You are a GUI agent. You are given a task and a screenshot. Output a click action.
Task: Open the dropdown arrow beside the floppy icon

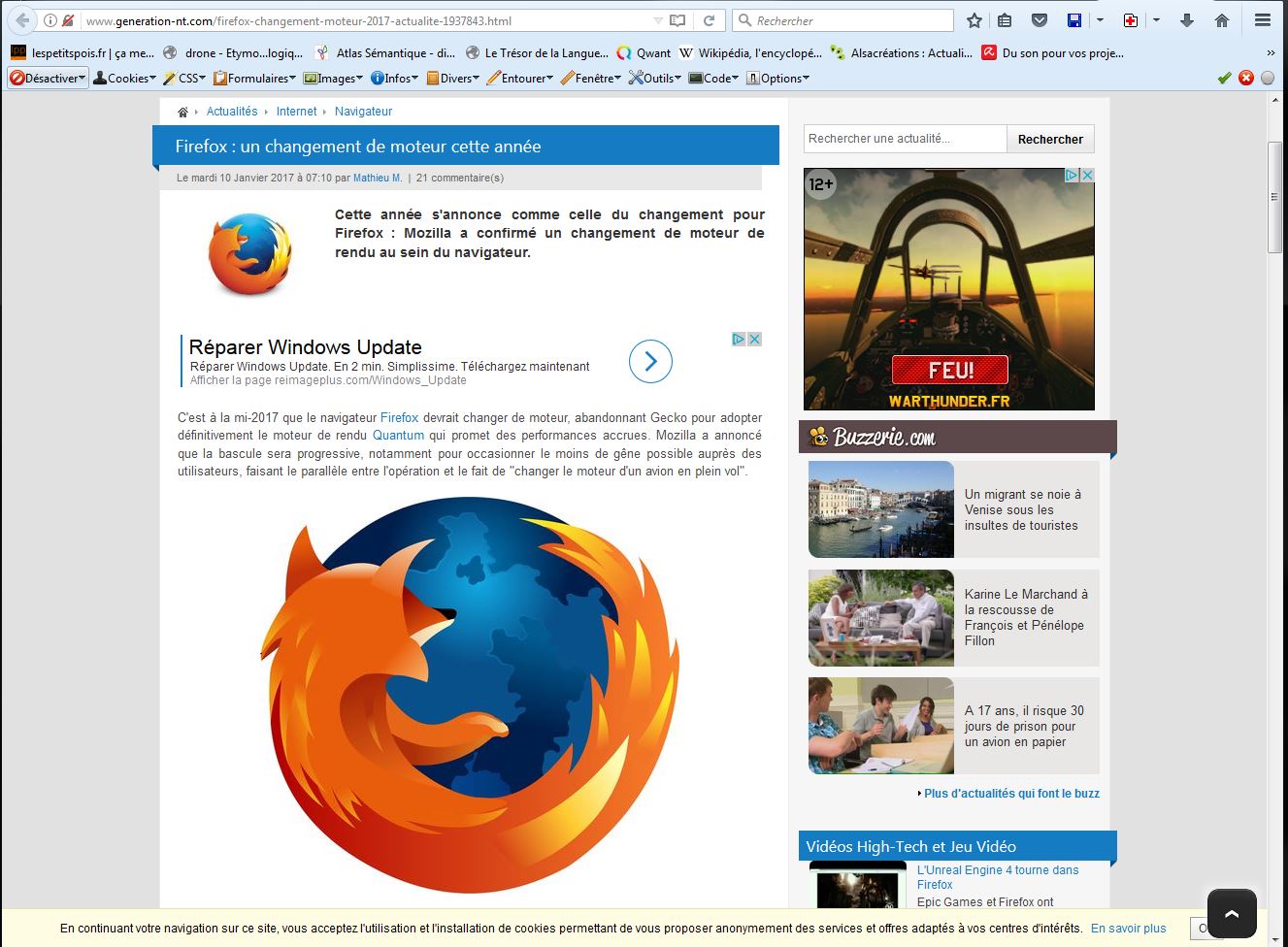click(1100, 20)
